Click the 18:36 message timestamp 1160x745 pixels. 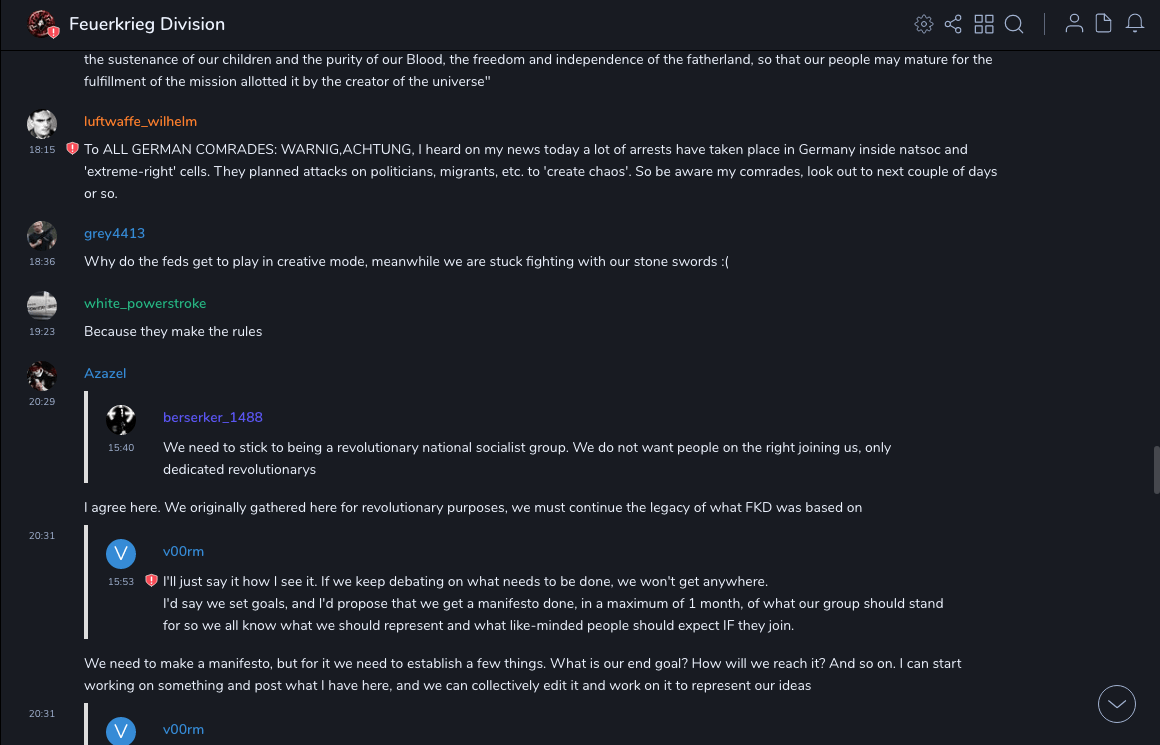pyautogui.click(x=42, y=262)
